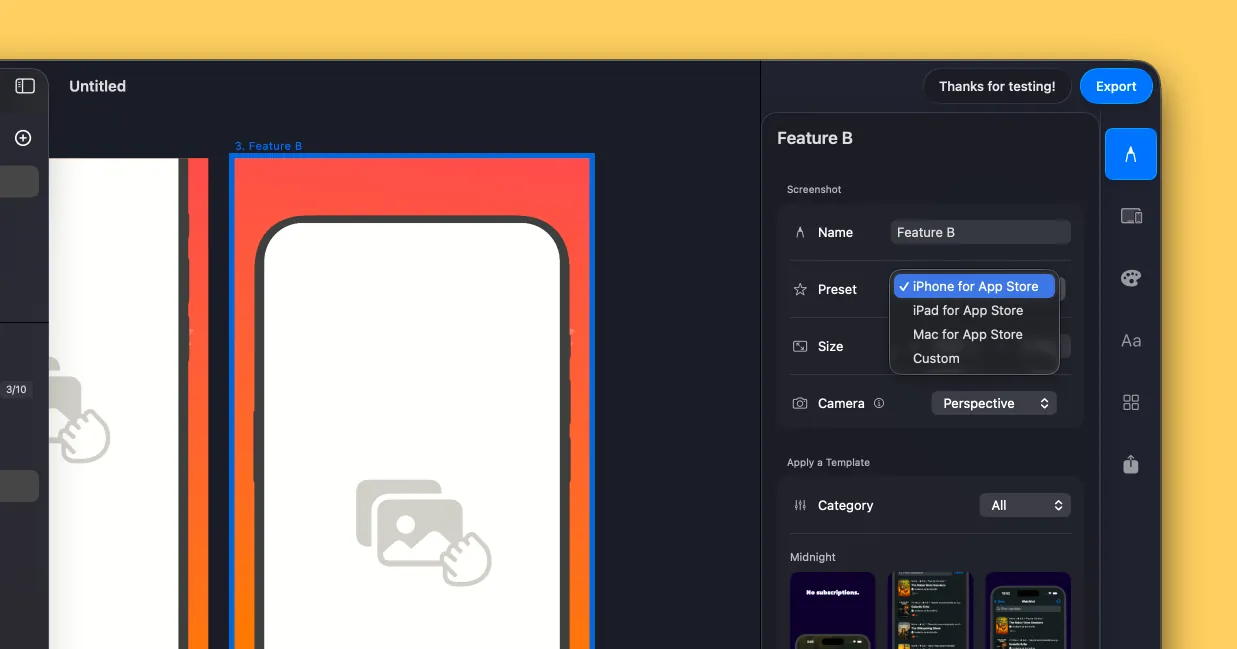Open the device frames panel

1130,215
